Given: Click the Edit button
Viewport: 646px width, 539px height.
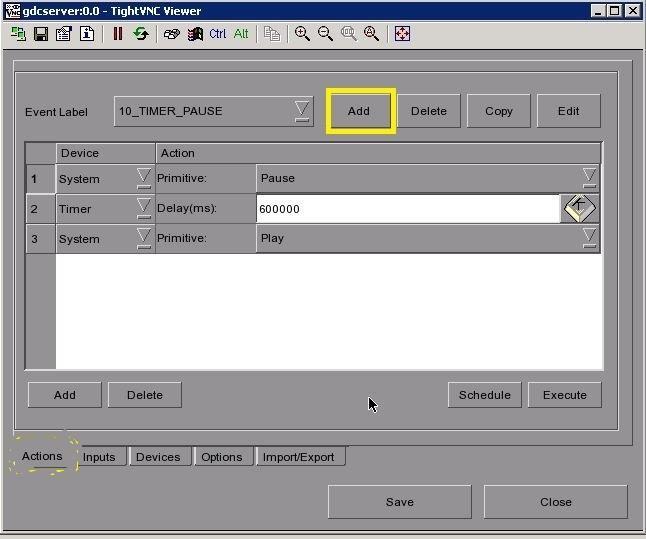Looking at the screenshot, I should [569, 111].
